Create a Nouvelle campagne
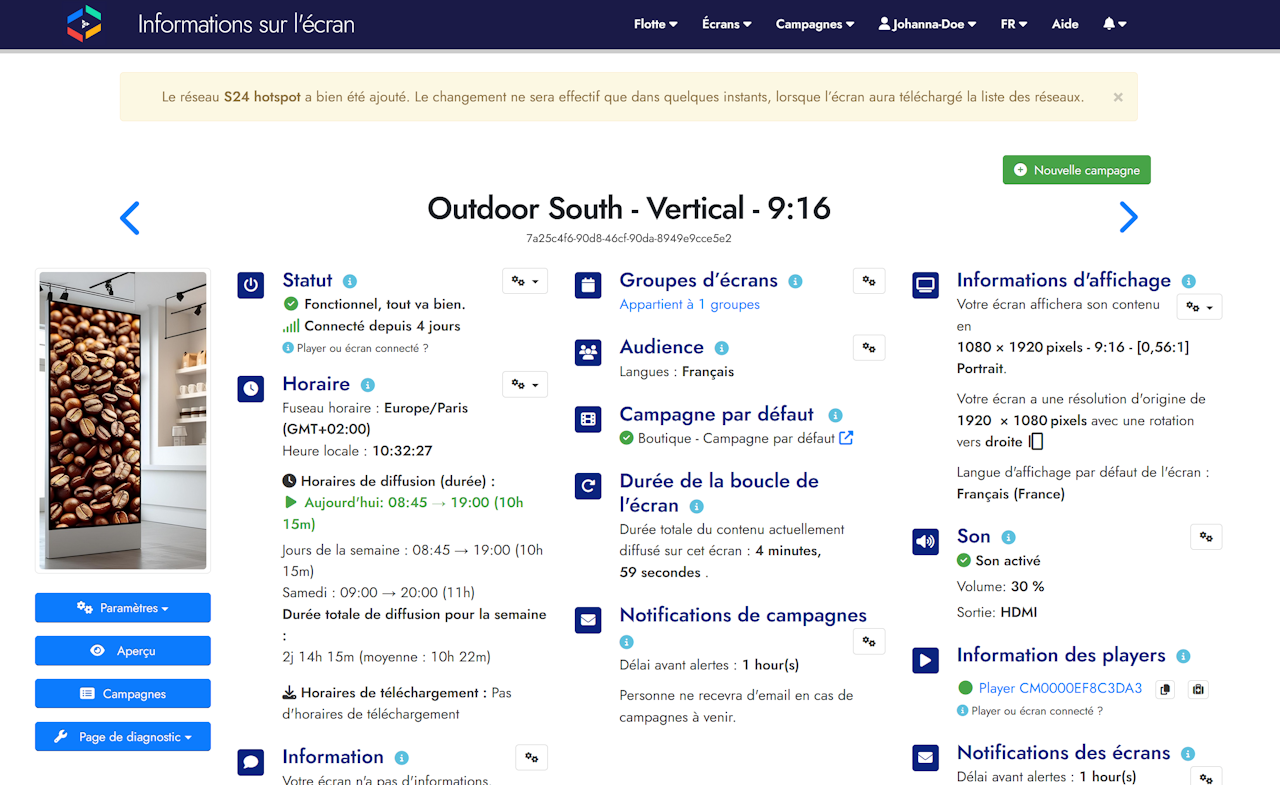 [1077, 170]
